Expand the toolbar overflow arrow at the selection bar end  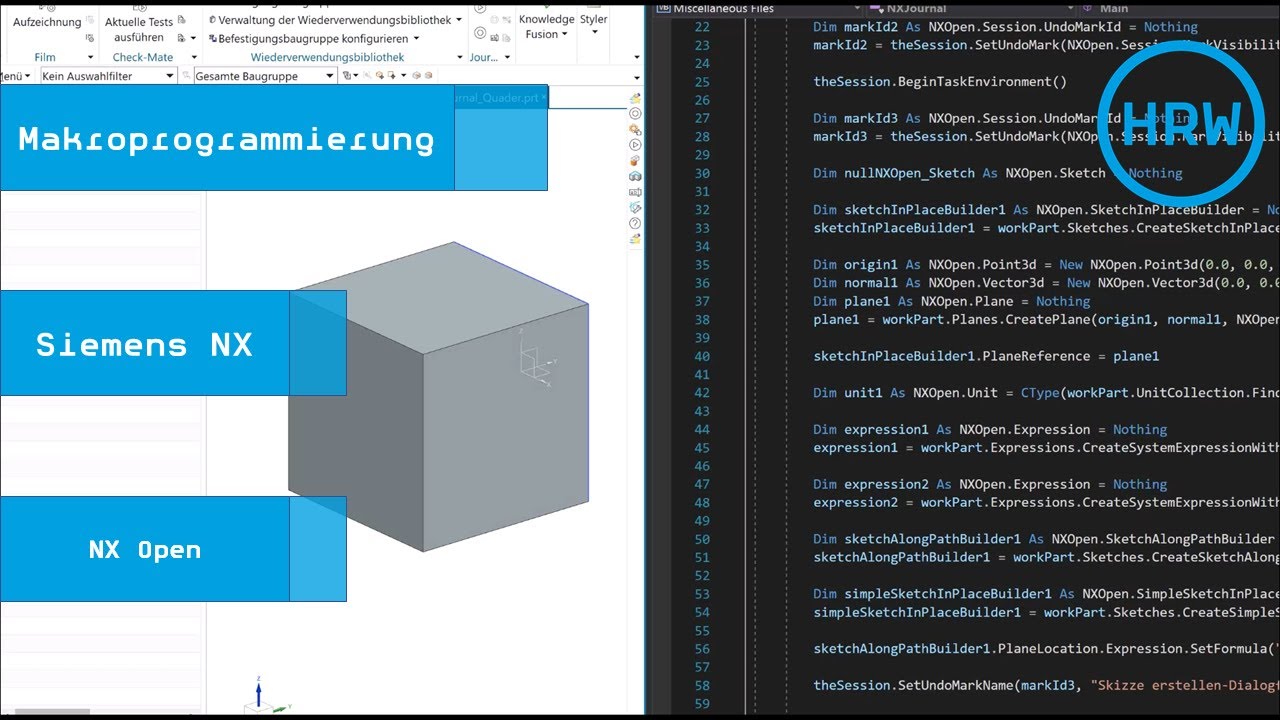coord(637,78)
